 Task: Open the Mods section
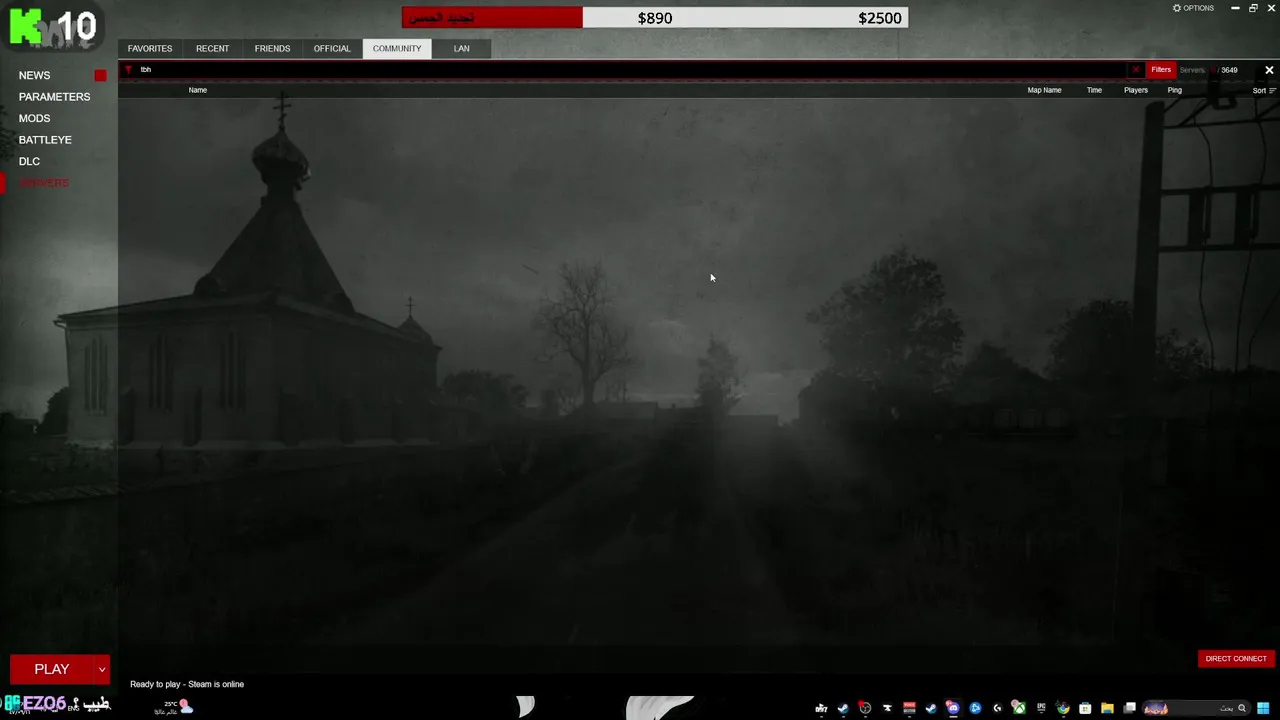[x=34, y=118]
